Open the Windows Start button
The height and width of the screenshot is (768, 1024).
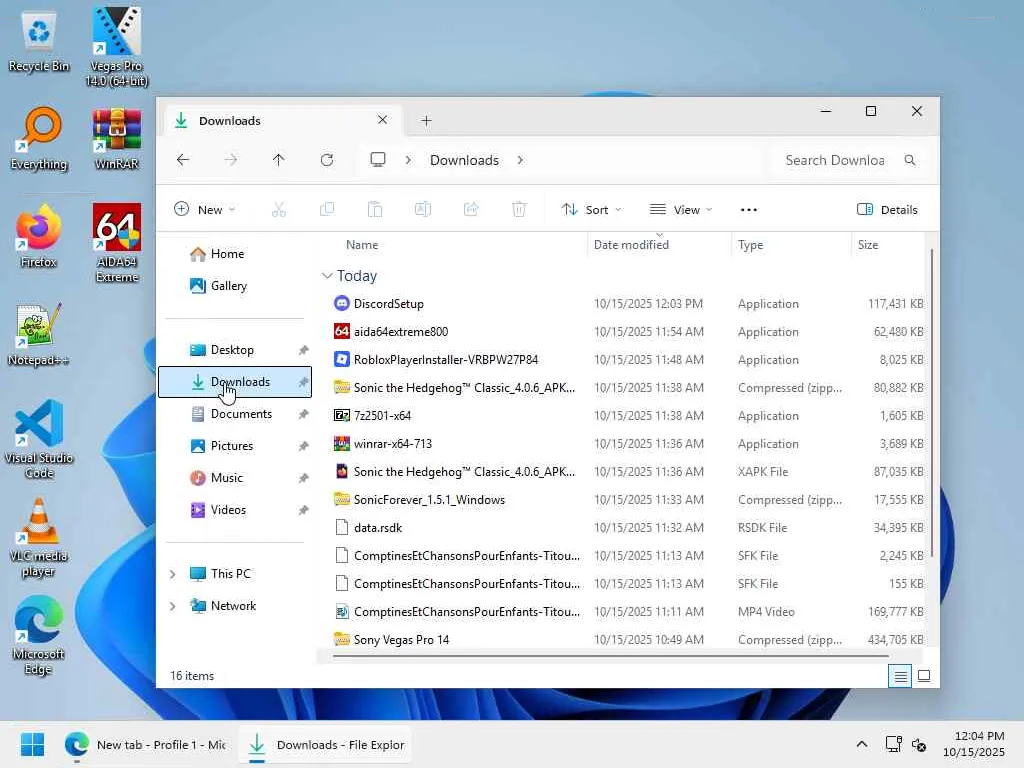tap(32, 744)
